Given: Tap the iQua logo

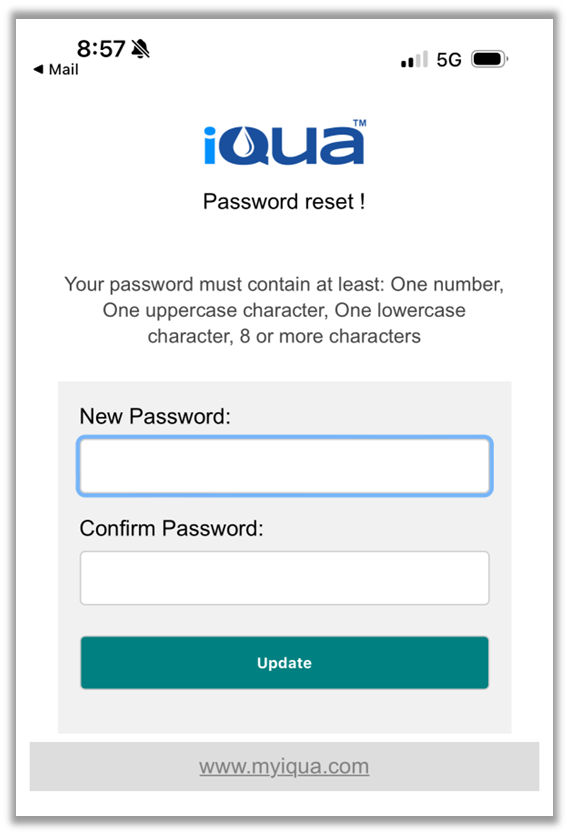Looking at the screenshot, I should tap(284, 143).
